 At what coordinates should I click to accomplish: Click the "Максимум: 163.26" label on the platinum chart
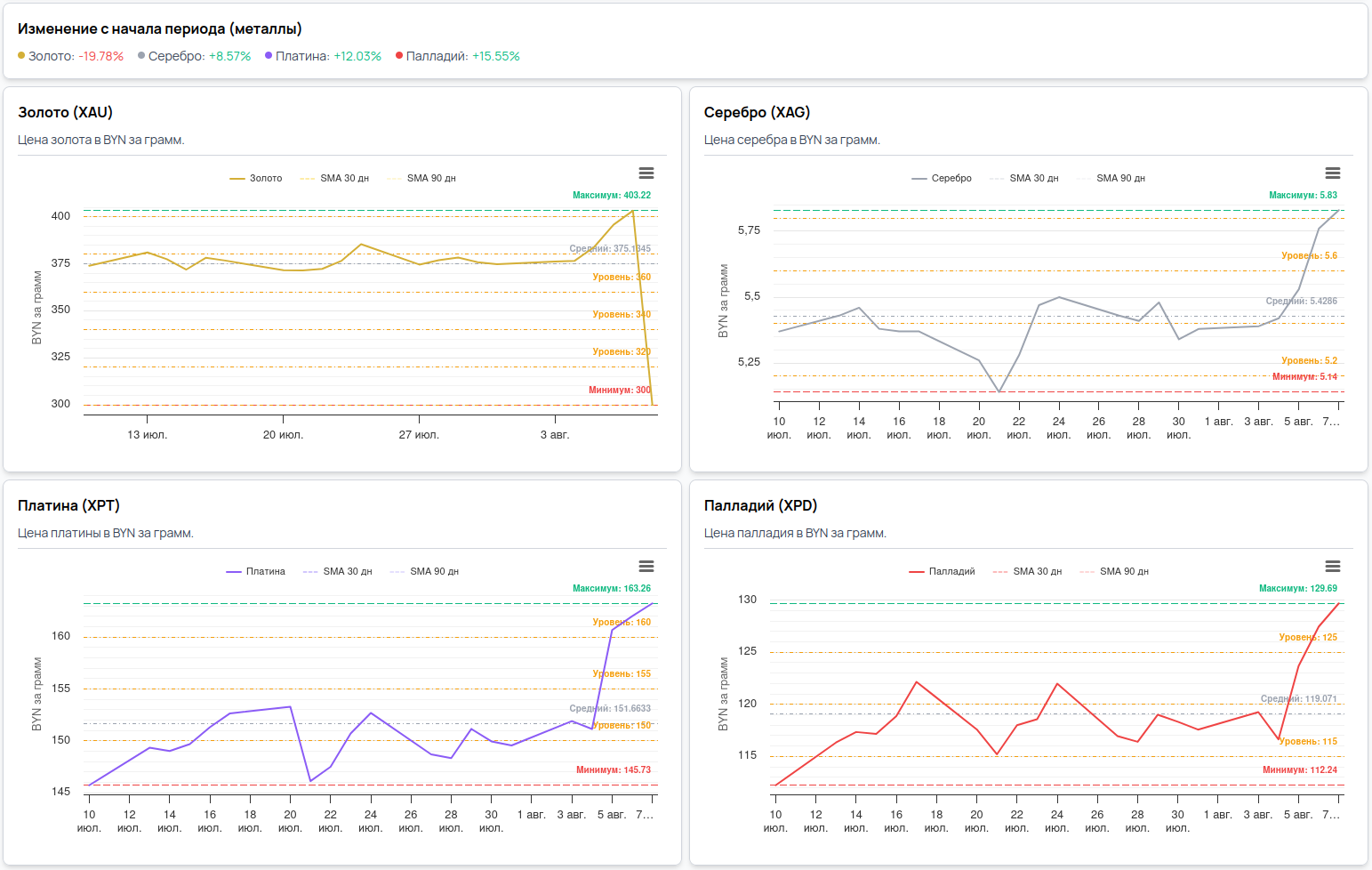612,588
